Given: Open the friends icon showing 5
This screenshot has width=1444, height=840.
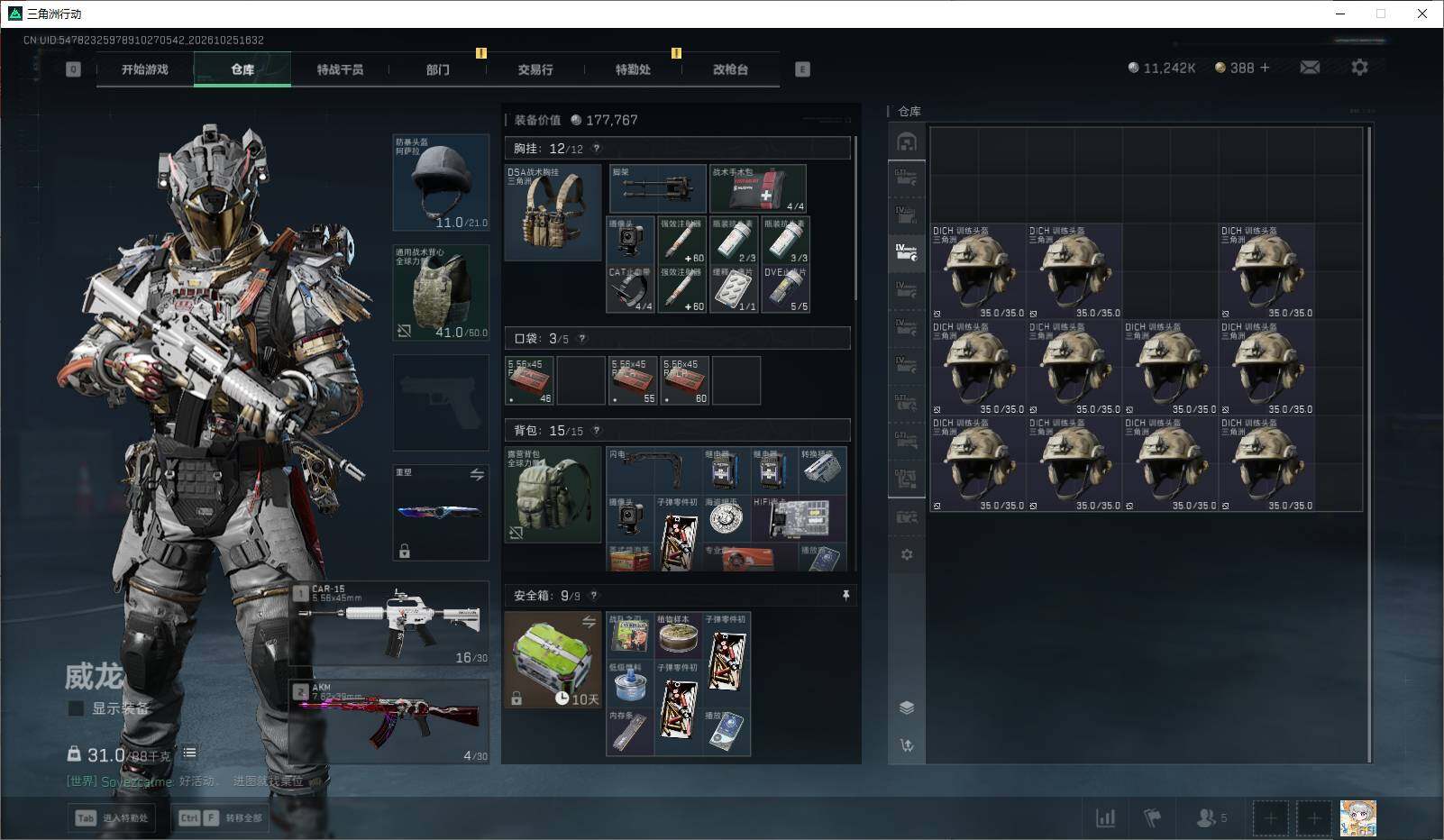Looking at the screenshot, I should point(1211,818).
